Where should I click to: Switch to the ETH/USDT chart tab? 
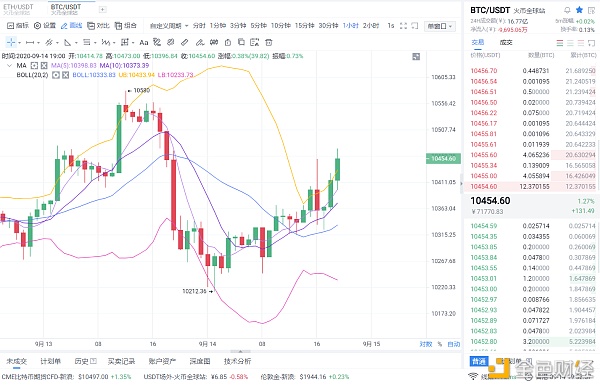[x=18, y=9]
